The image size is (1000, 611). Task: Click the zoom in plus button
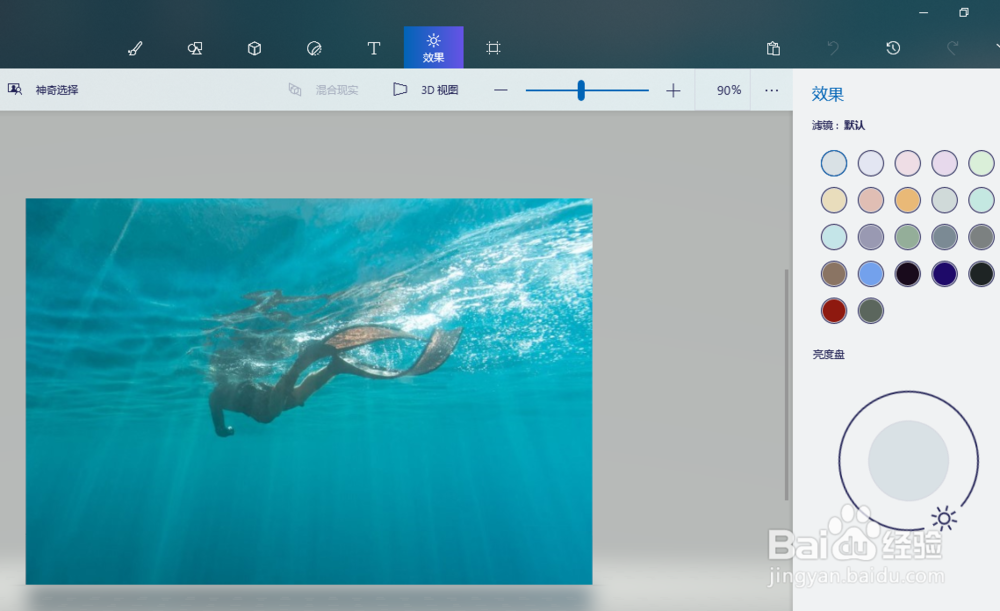(x=673, y=91)
